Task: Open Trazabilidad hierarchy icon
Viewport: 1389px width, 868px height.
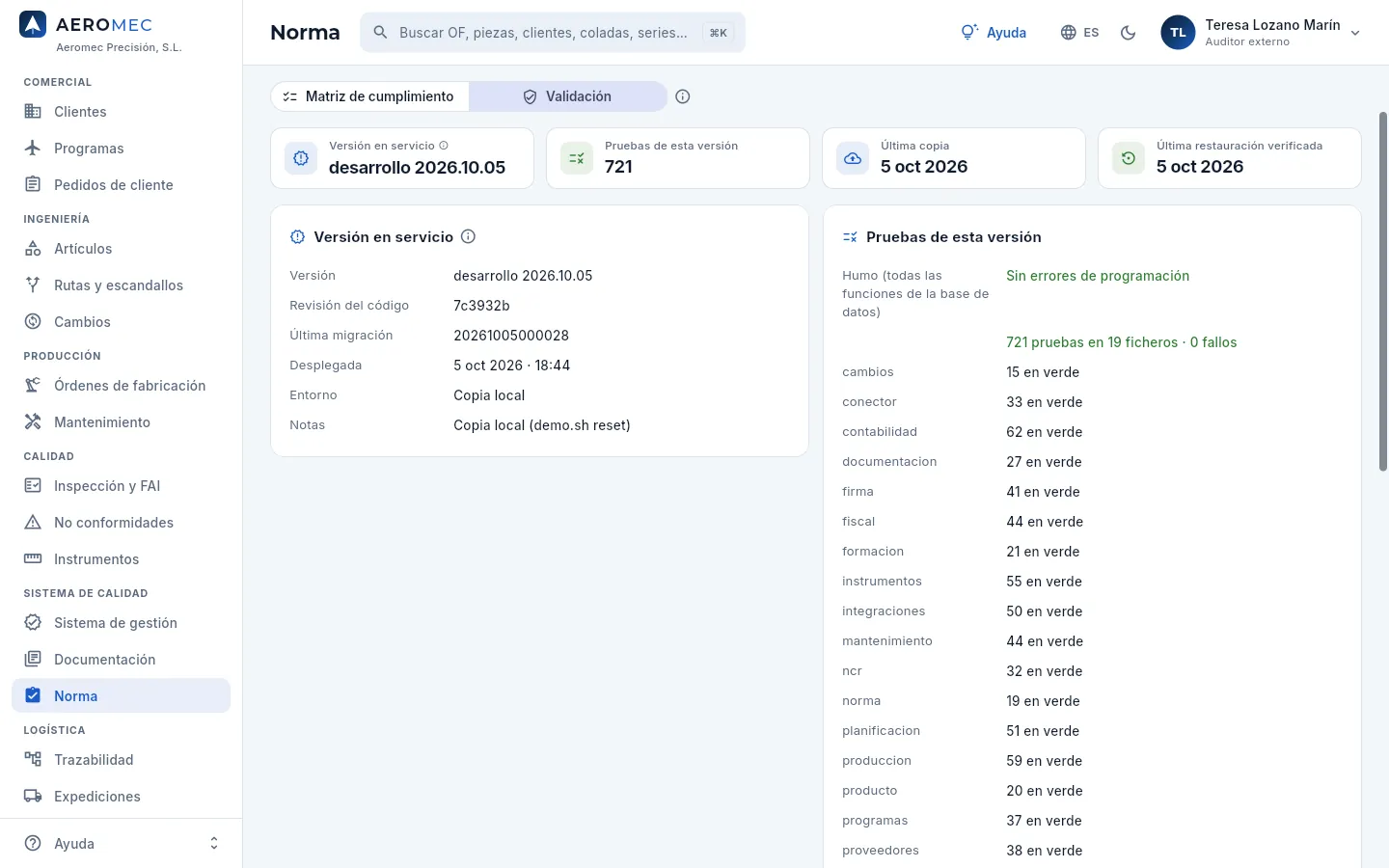Action: click(33, 760)
